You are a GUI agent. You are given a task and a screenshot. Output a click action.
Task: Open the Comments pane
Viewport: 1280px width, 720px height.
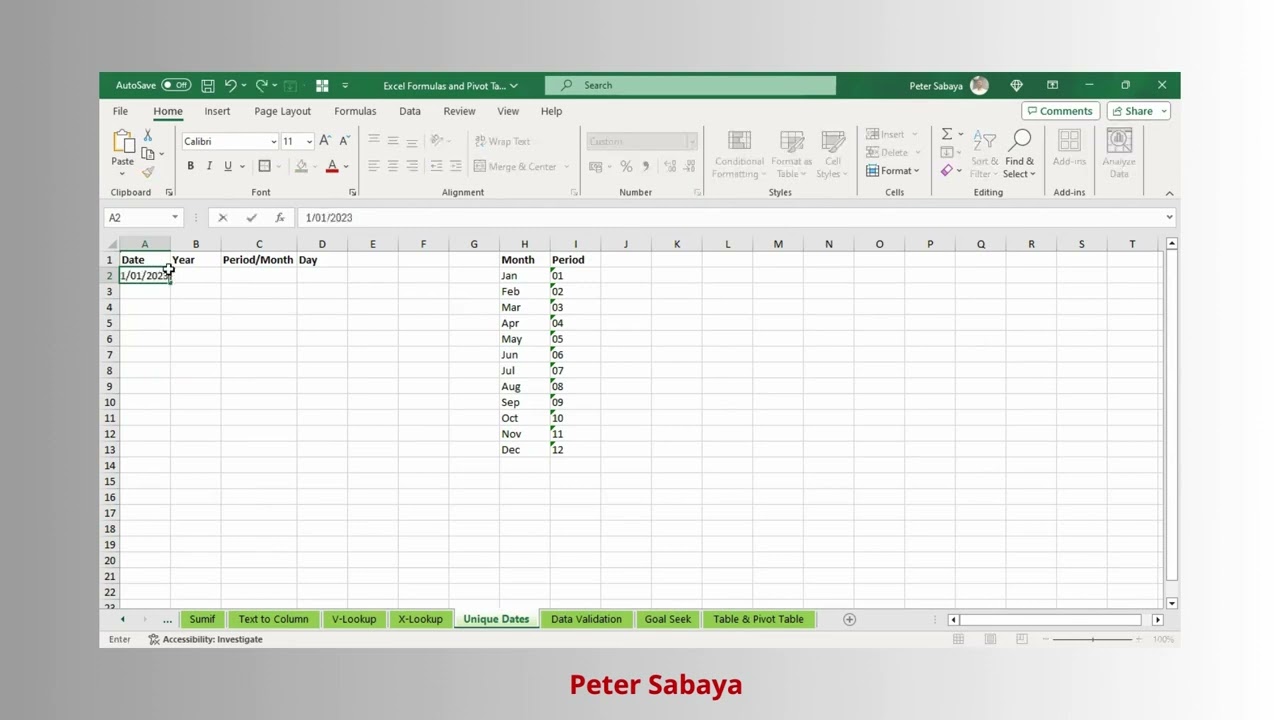1058,111
